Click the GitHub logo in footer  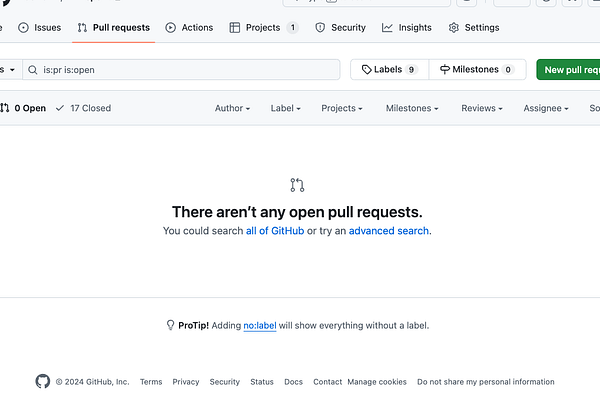(42, 381)
